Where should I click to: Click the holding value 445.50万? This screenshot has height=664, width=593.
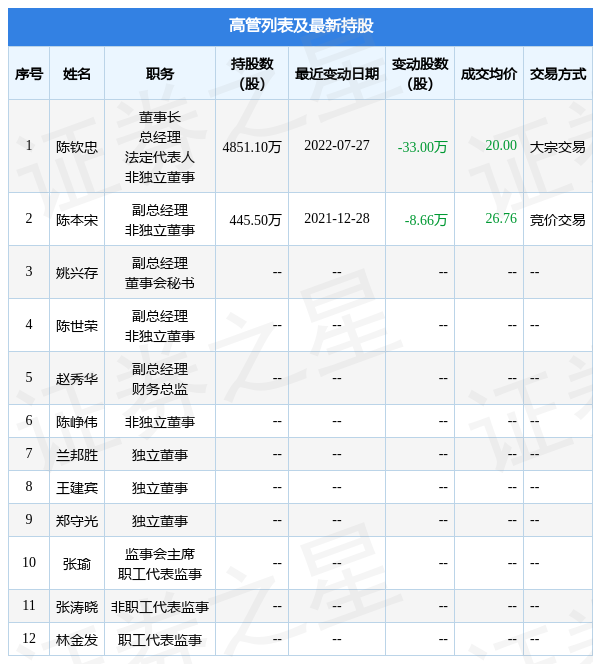(255, 220)
